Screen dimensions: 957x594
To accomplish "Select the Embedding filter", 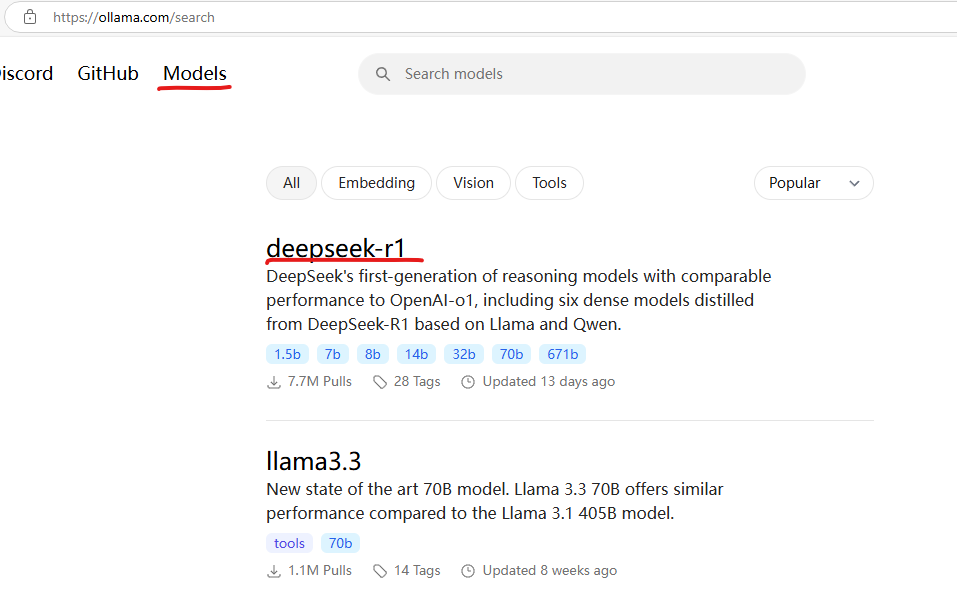I will (x=377, y=183).
